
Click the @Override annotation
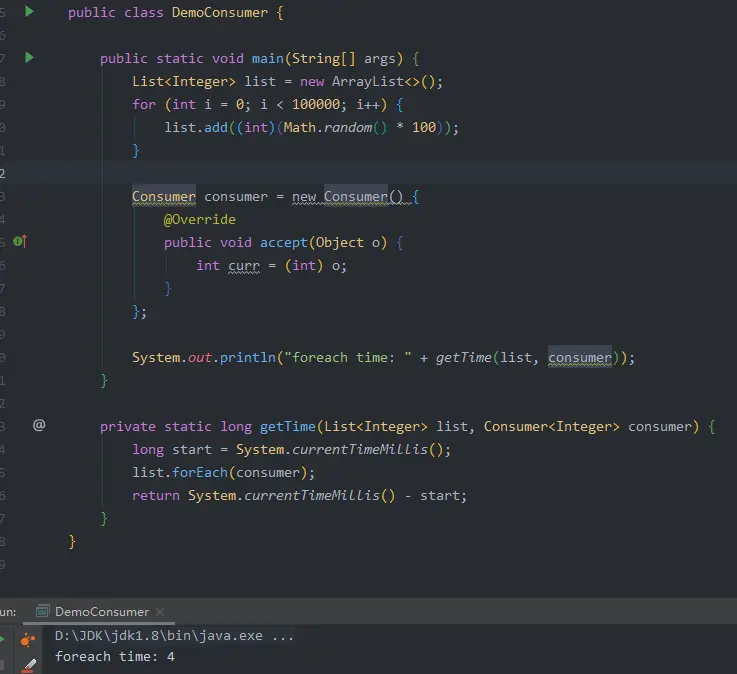(x=199, y=219)
